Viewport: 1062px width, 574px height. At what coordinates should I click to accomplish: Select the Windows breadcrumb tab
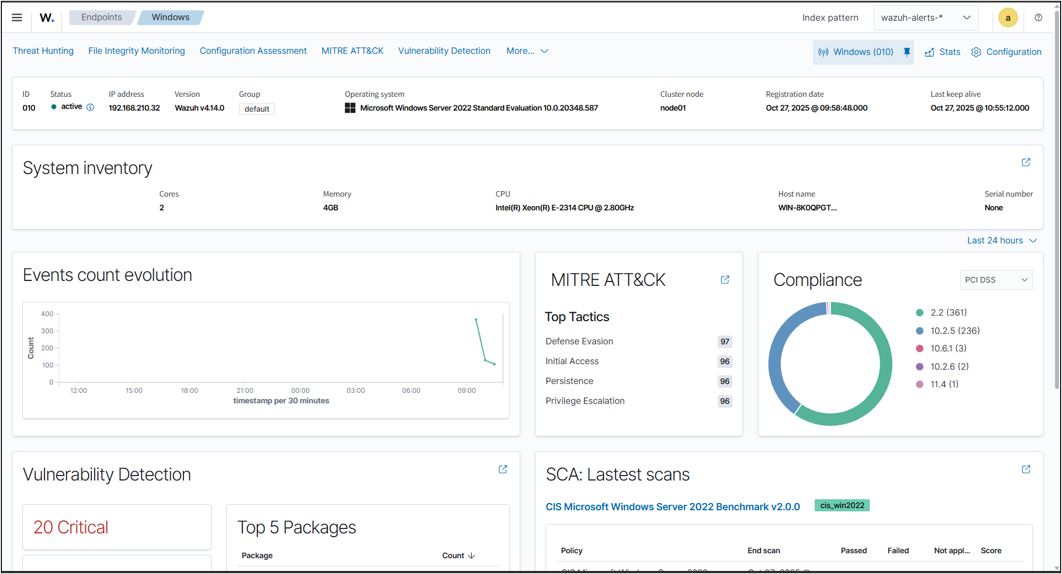[x=171, y=18]
